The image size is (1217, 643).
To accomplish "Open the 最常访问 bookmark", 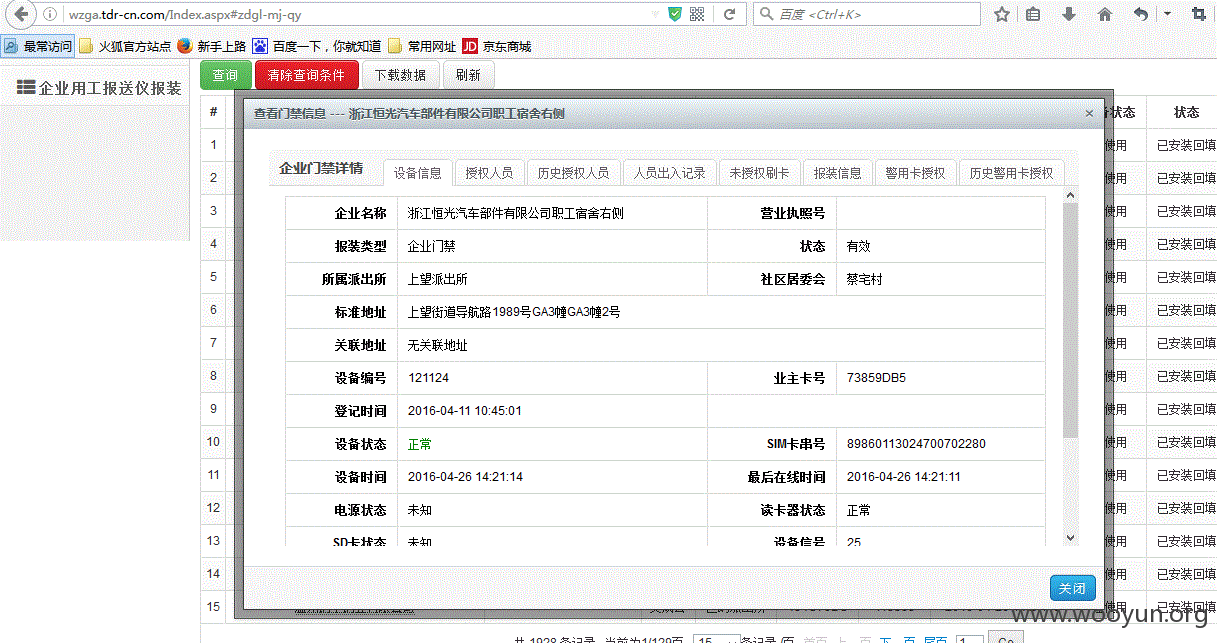I will [x=38, y=46].
